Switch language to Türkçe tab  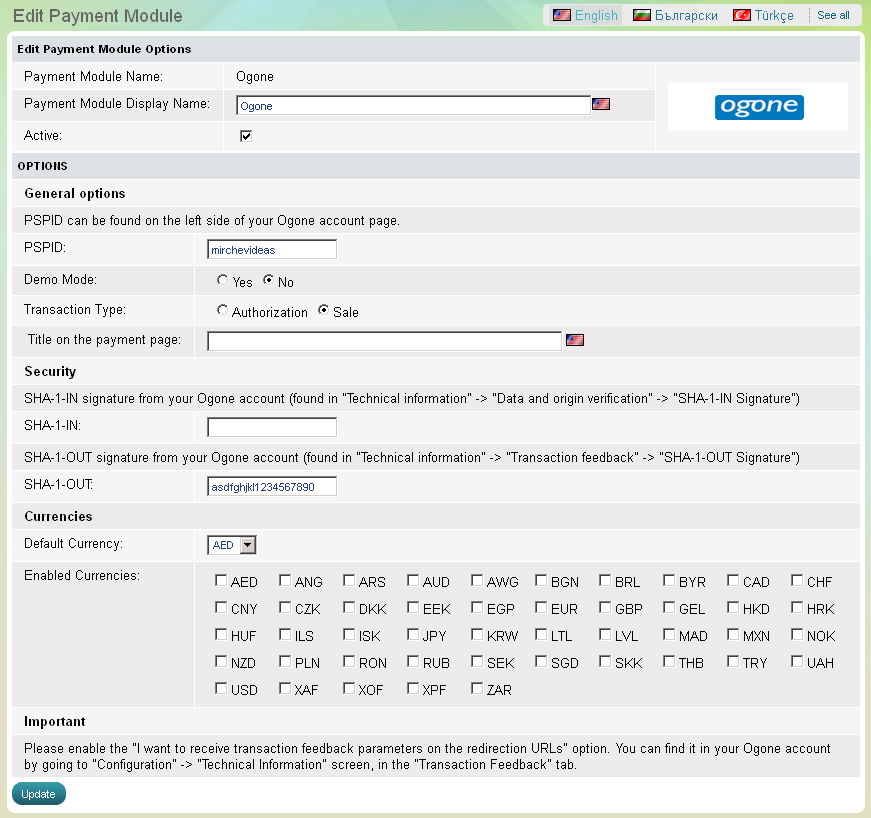click(x=763, y=15)
